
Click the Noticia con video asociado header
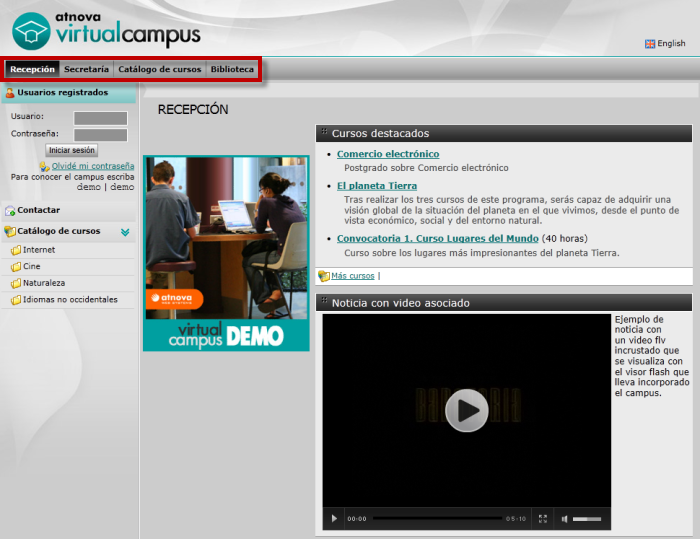coord(504,303)
